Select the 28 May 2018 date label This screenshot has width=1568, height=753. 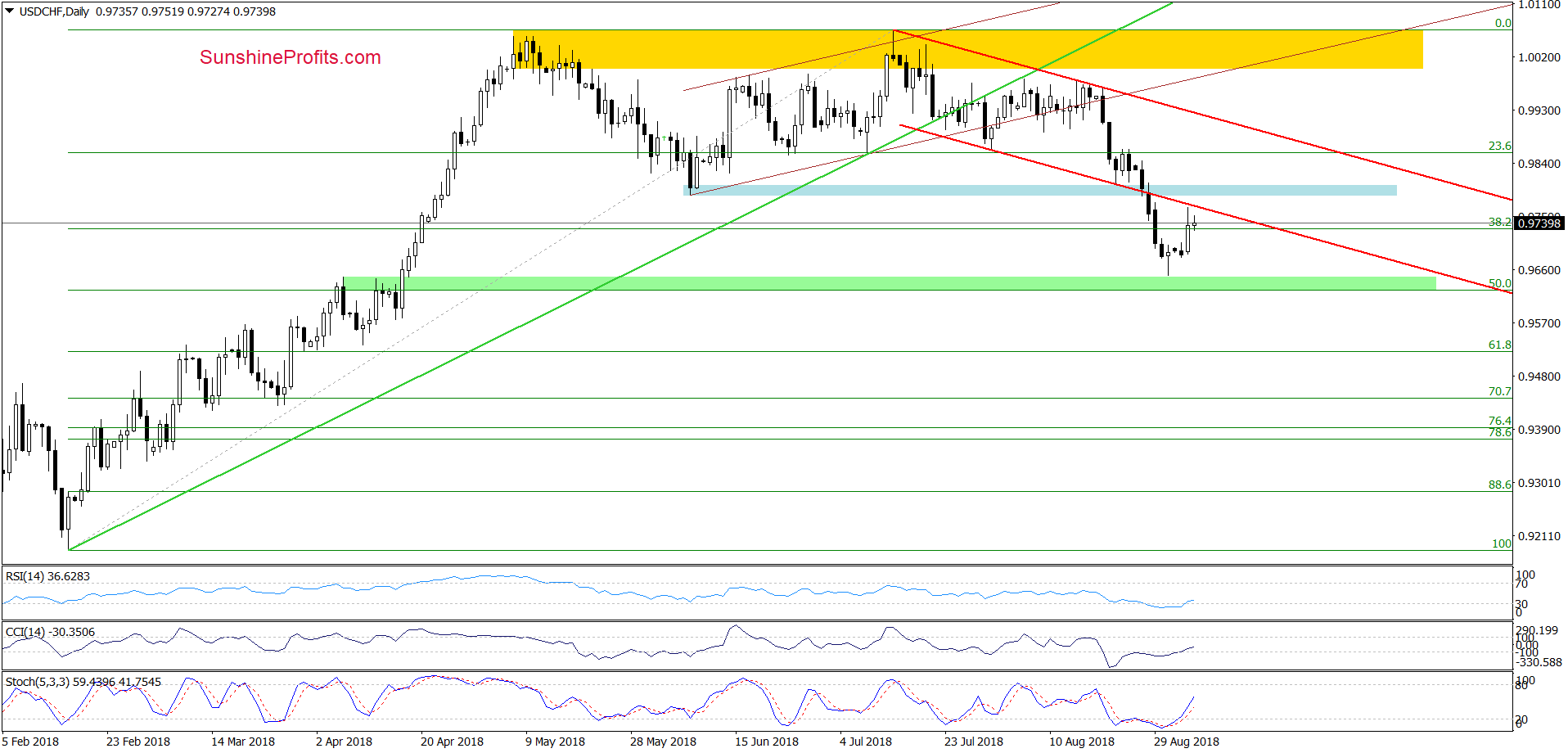tap(663, 742)
